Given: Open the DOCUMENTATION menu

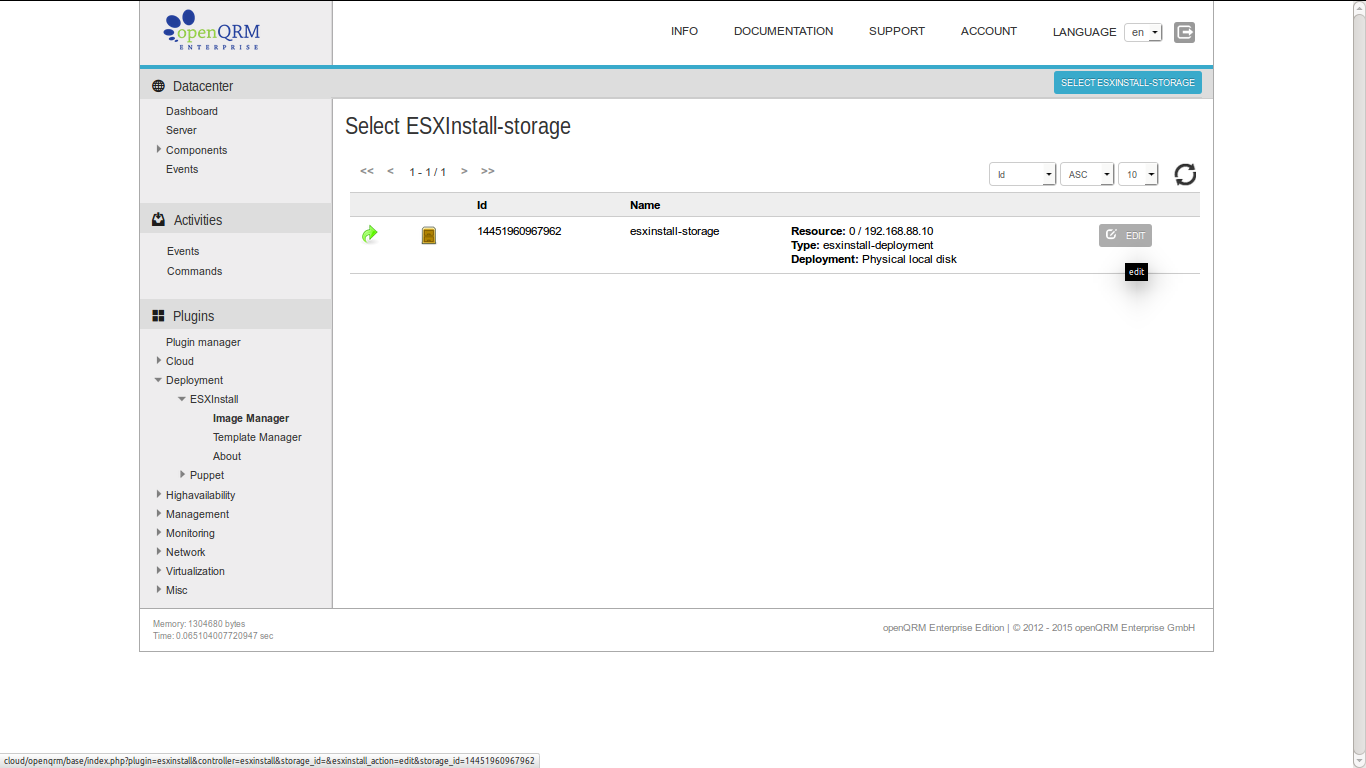Looking at the screenshot, I should click(783, 32).
